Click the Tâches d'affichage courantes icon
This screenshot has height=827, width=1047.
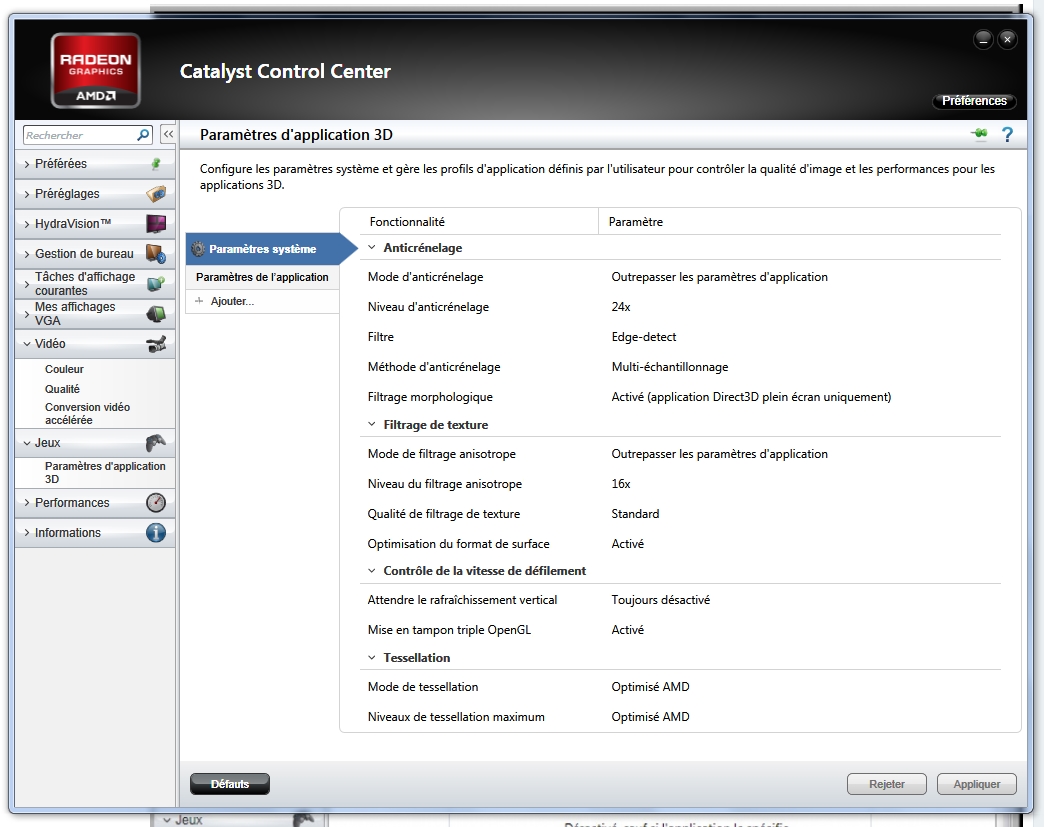[156, 284]
